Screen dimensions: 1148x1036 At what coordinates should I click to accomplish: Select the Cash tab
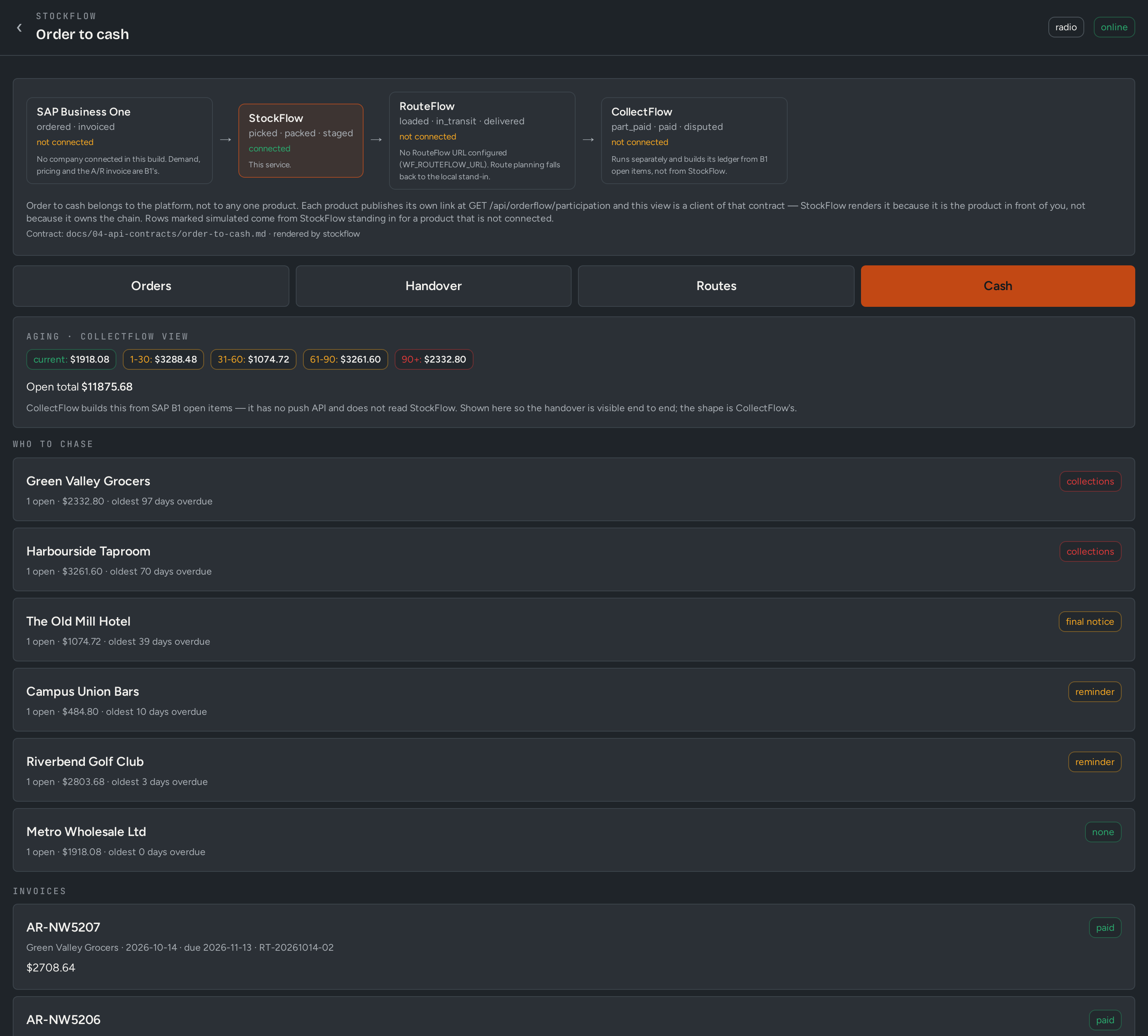(998, 286)
